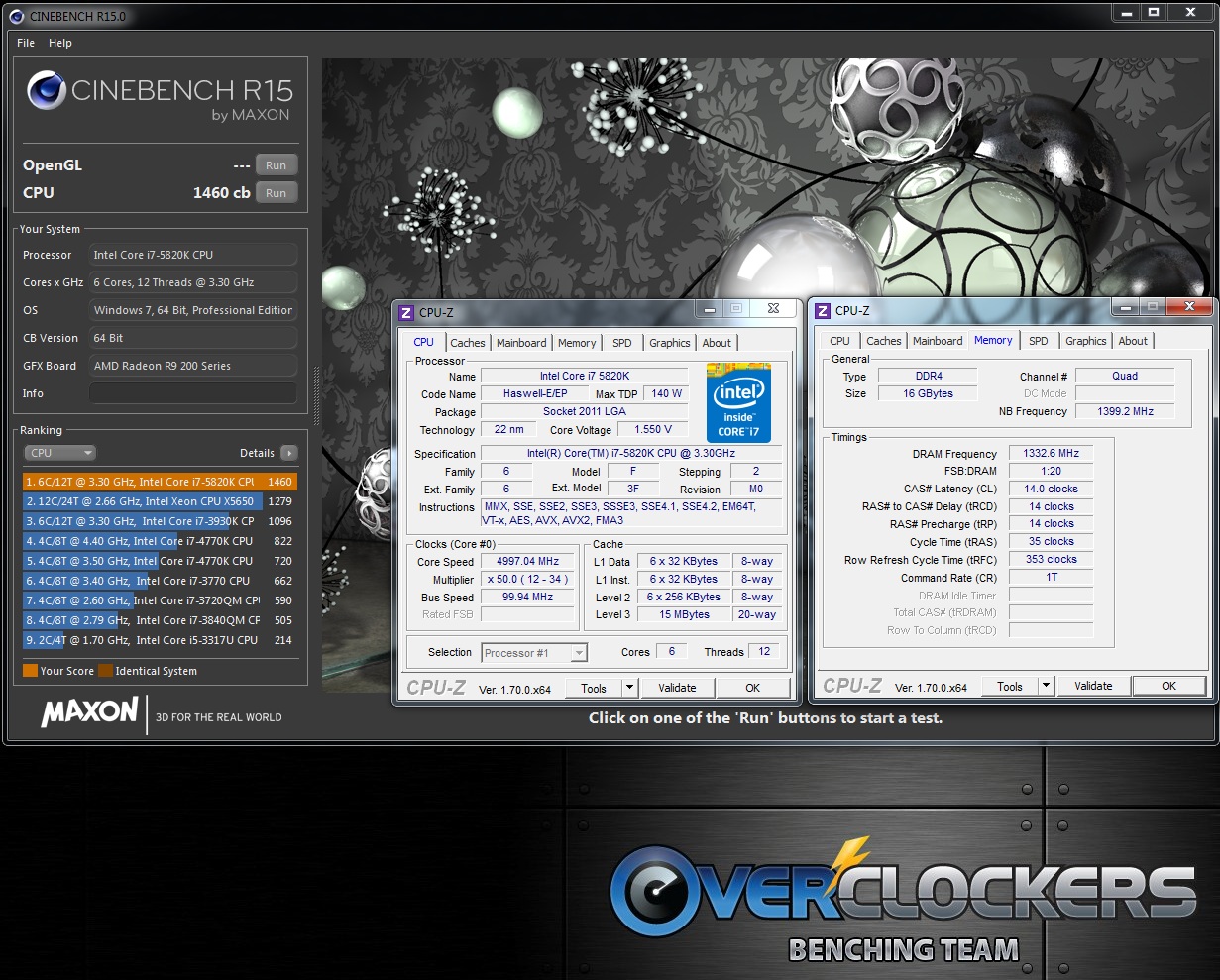Open Graphics tab in right CPU-Z window
Image resolution: width=1220 pixels, height=980 pixels.
coord(1086,341)
